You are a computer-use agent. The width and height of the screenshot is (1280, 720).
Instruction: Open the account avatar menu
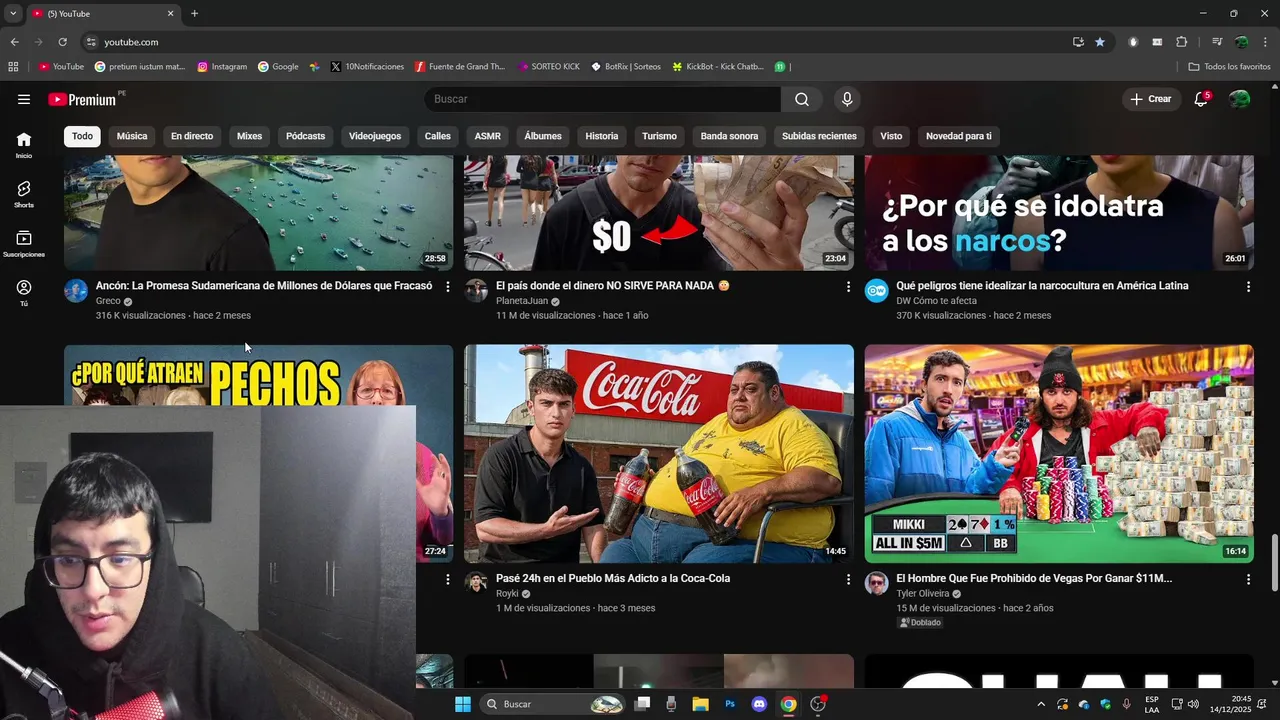pyautogui.click(x=1239, y=99)
